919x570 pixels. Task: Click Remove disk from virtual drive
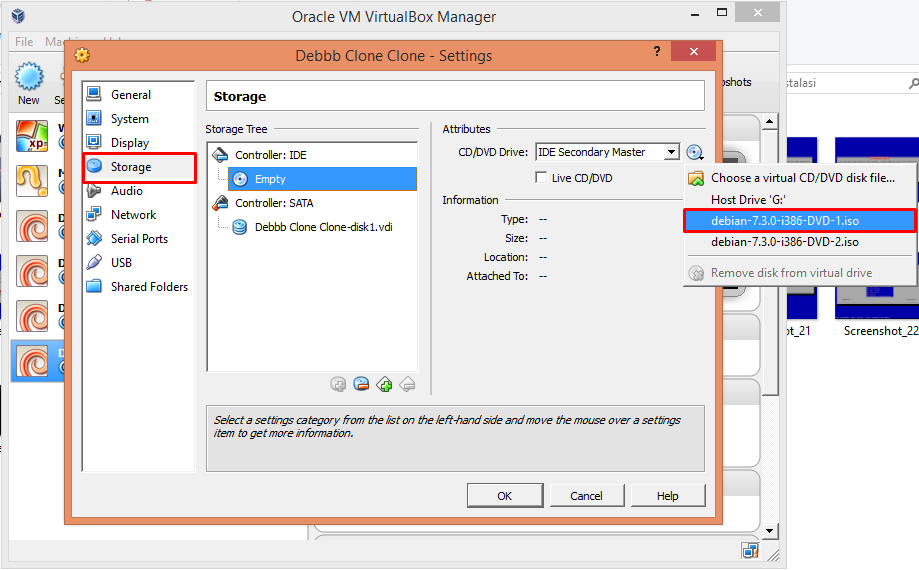[799, 273]
